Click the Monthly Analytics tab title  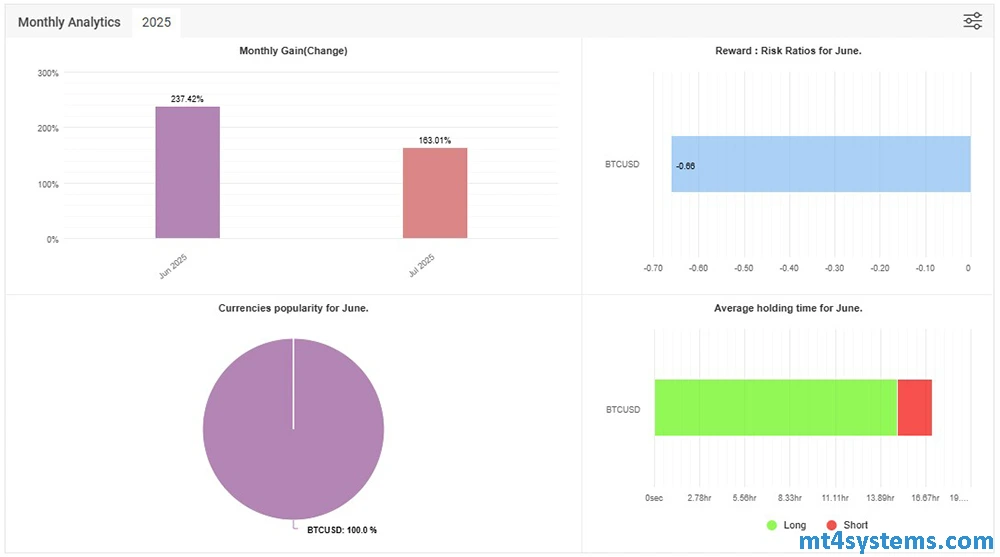pos(69,22)
